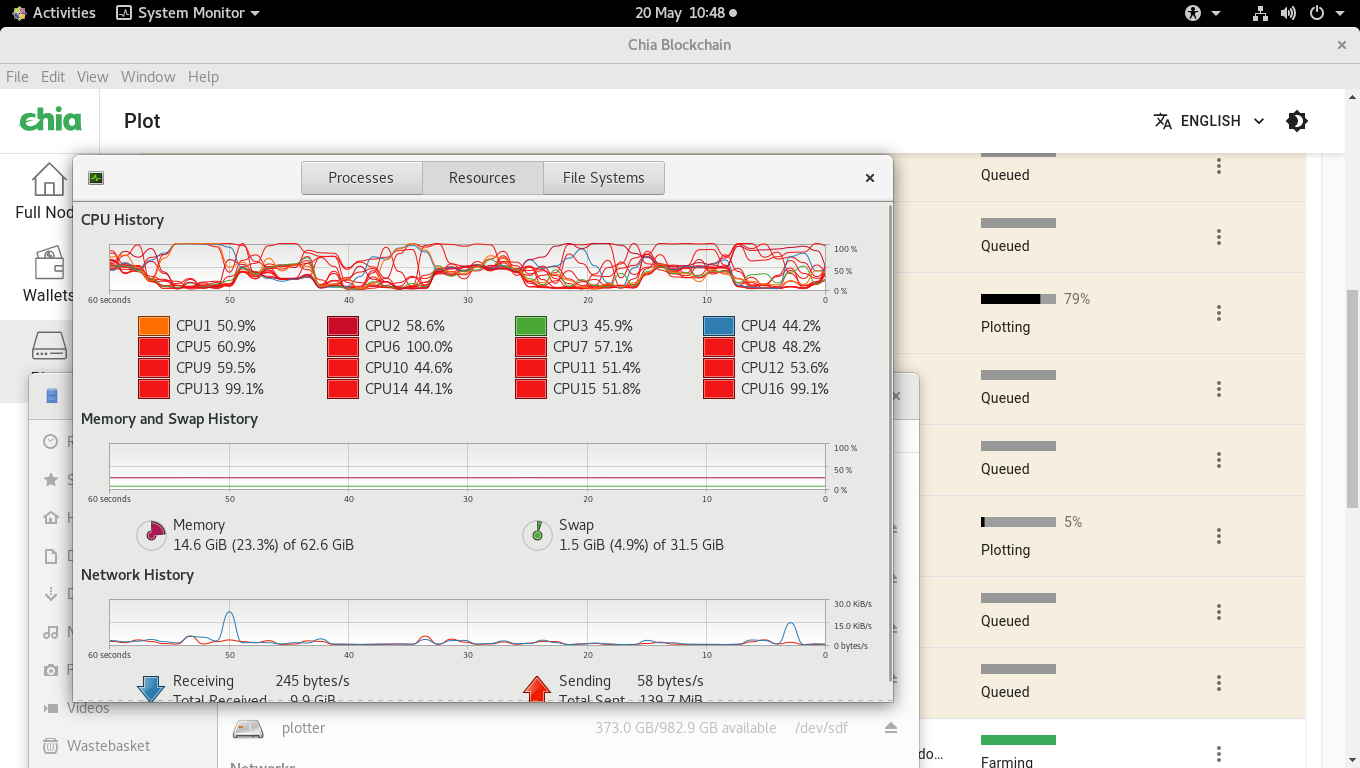1360x768 pixels.
Task: Open Chia Window menu
Action: [148, 77]
